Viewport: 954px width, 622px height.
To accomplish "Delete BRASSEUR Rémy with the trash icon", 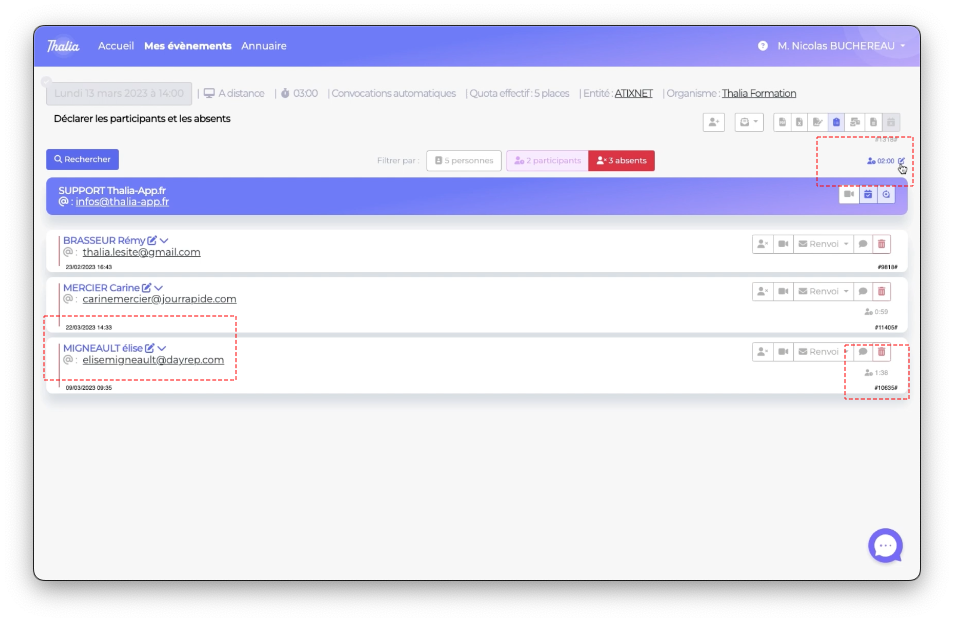I will tap(881, 244).
